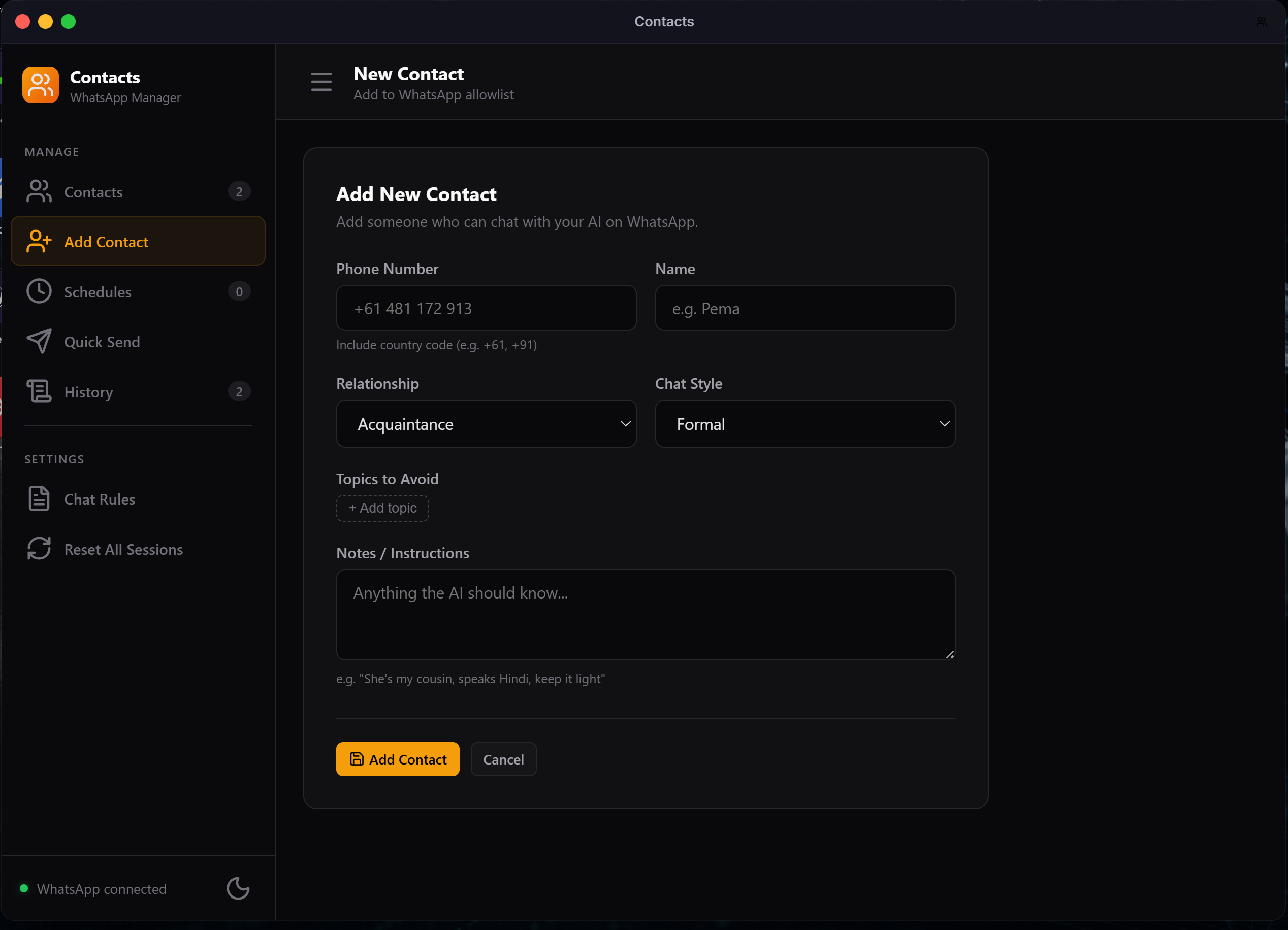Click the Cancel button

point(503,759)
